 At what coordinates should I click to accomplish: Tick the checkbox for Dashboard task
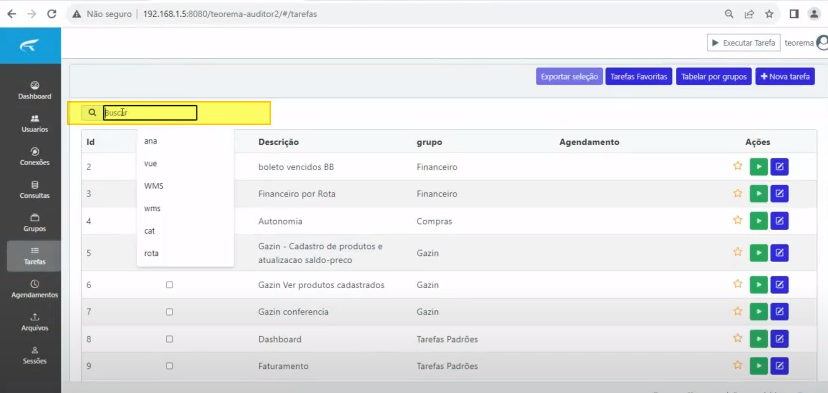click(170, 339)
